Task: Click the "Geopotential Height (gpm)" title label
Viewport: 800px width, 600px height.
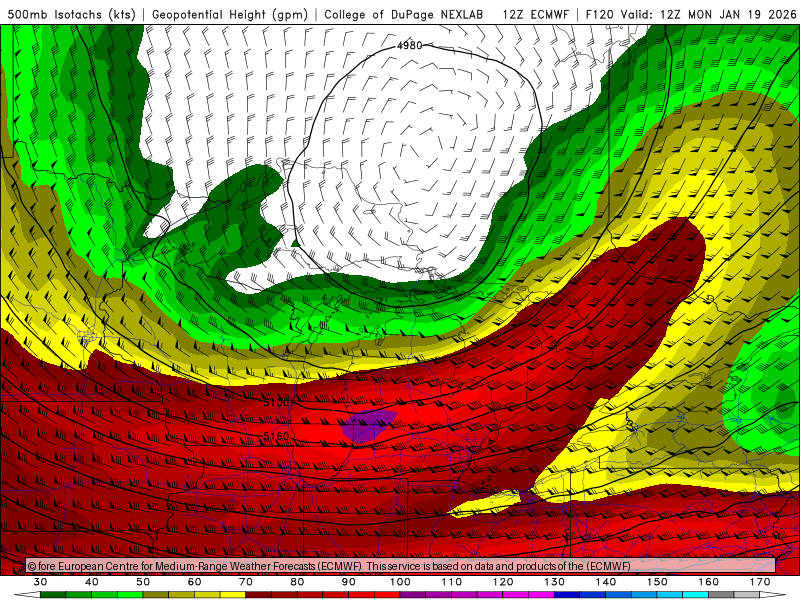Action: [230, 15]
